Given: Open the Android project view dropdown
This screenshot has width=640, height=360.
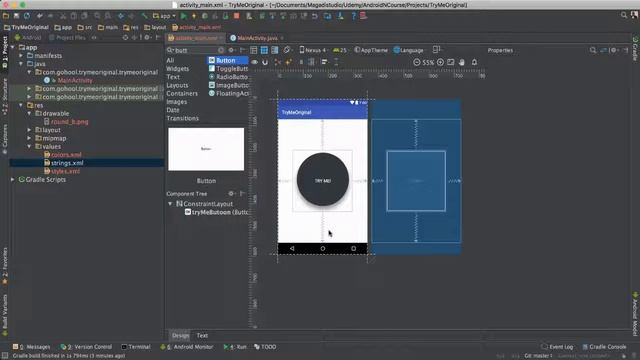Looking at the screenshot, I should click(28, 38).
